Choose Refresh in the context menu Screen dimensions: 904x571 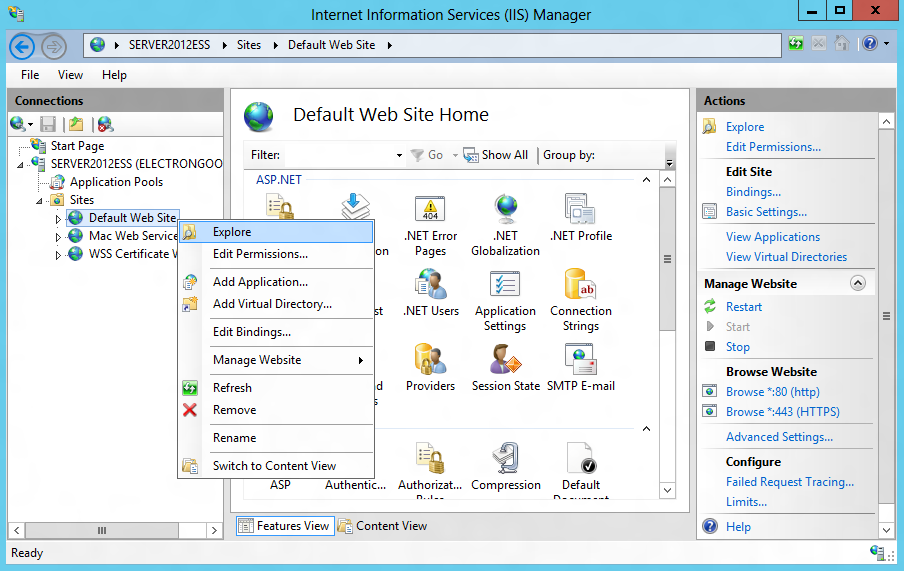(x=276, y=388)
